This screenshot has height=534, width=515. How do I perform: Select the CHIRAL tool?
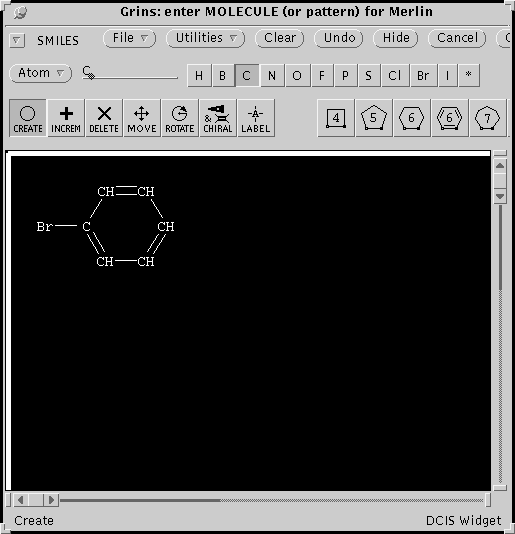pos(218,118)
